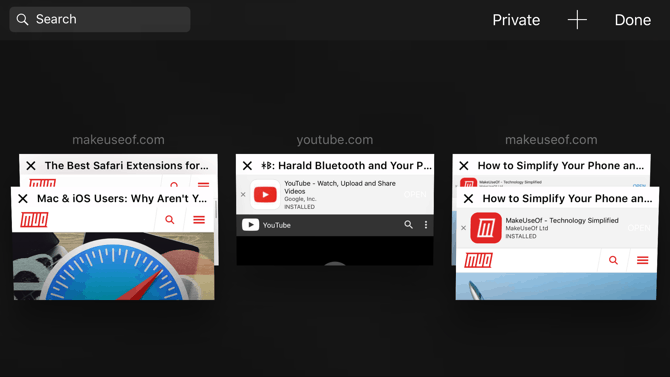The image size is (670, 377).
Task: Close 'The Best Safari Extensions for...' tab
Action: pyautogui.click(x=31, y=166)
